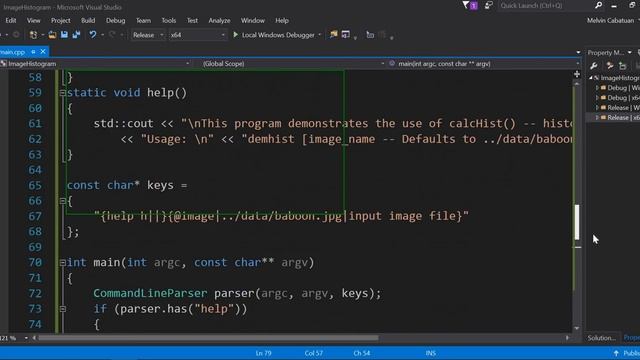Open the Property Manager panel options dropdown
The height and width of the screenshot is (360, 640).
[x=629, y=52]
